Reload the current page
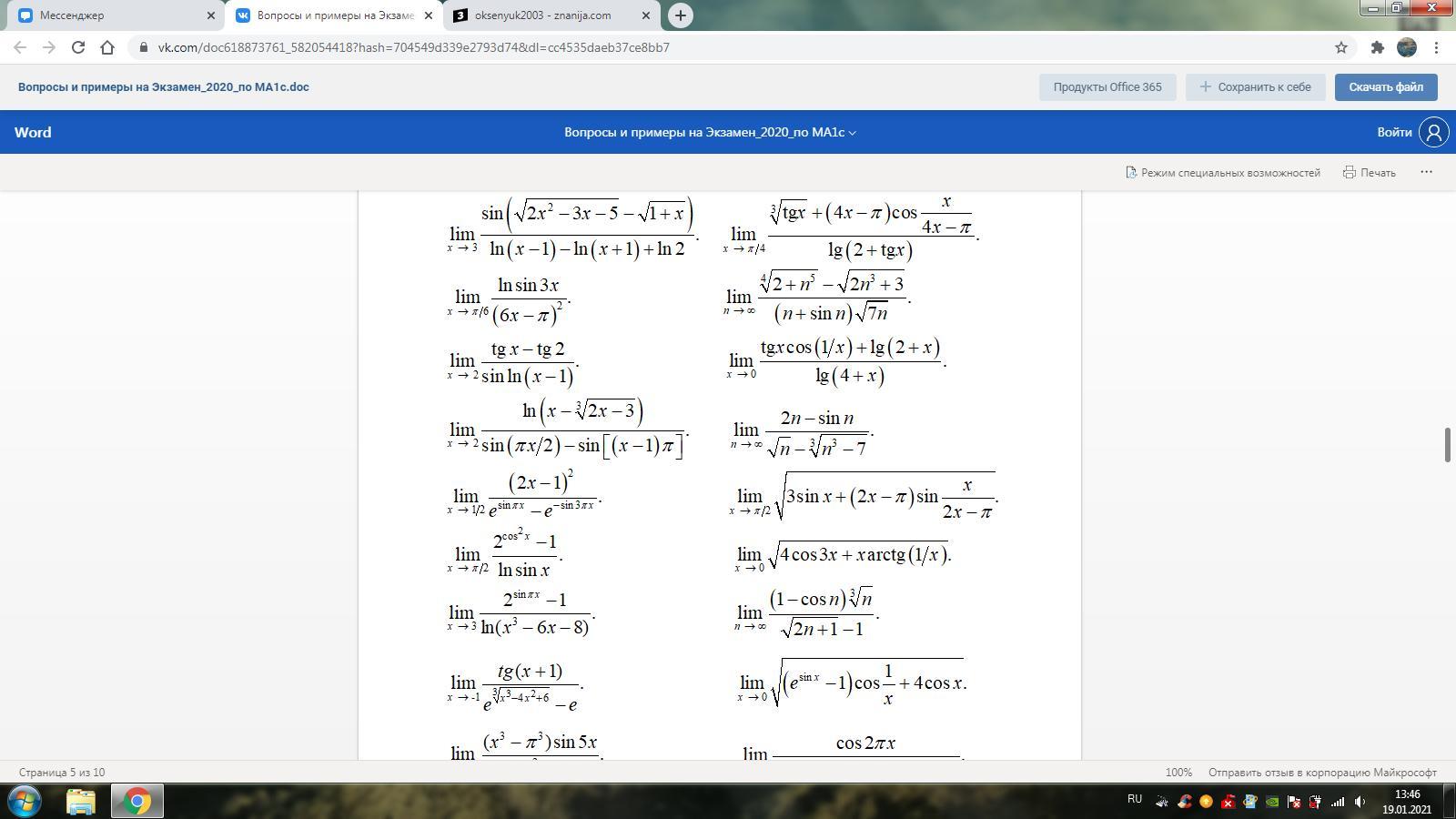 pyautogui.click(x=78, y=47)
